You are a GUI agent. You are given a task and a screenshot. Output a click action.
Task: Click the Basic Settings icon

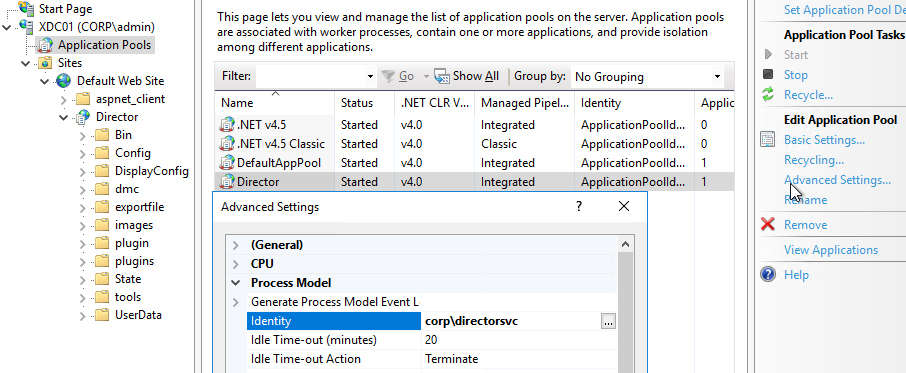(768, 140)
